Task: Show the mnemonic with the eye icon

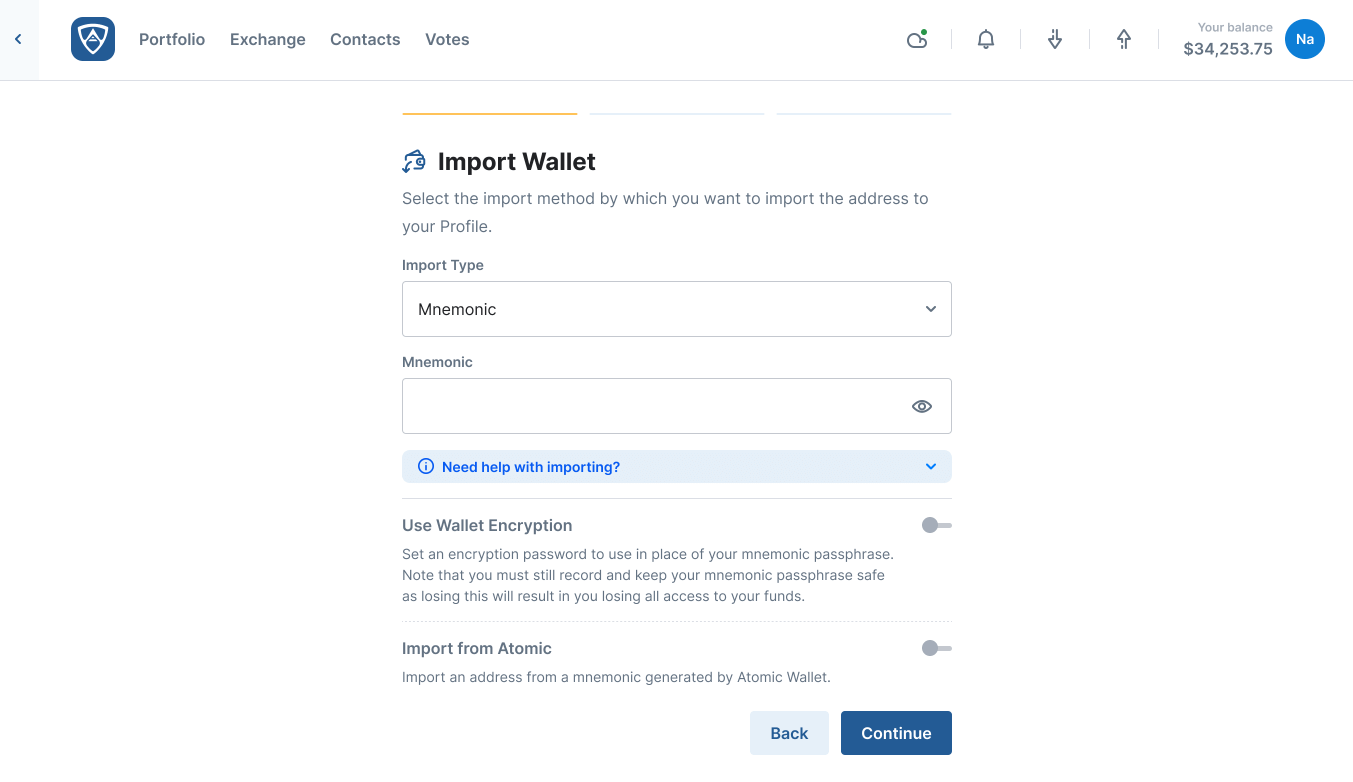Action: pos(922,406)
